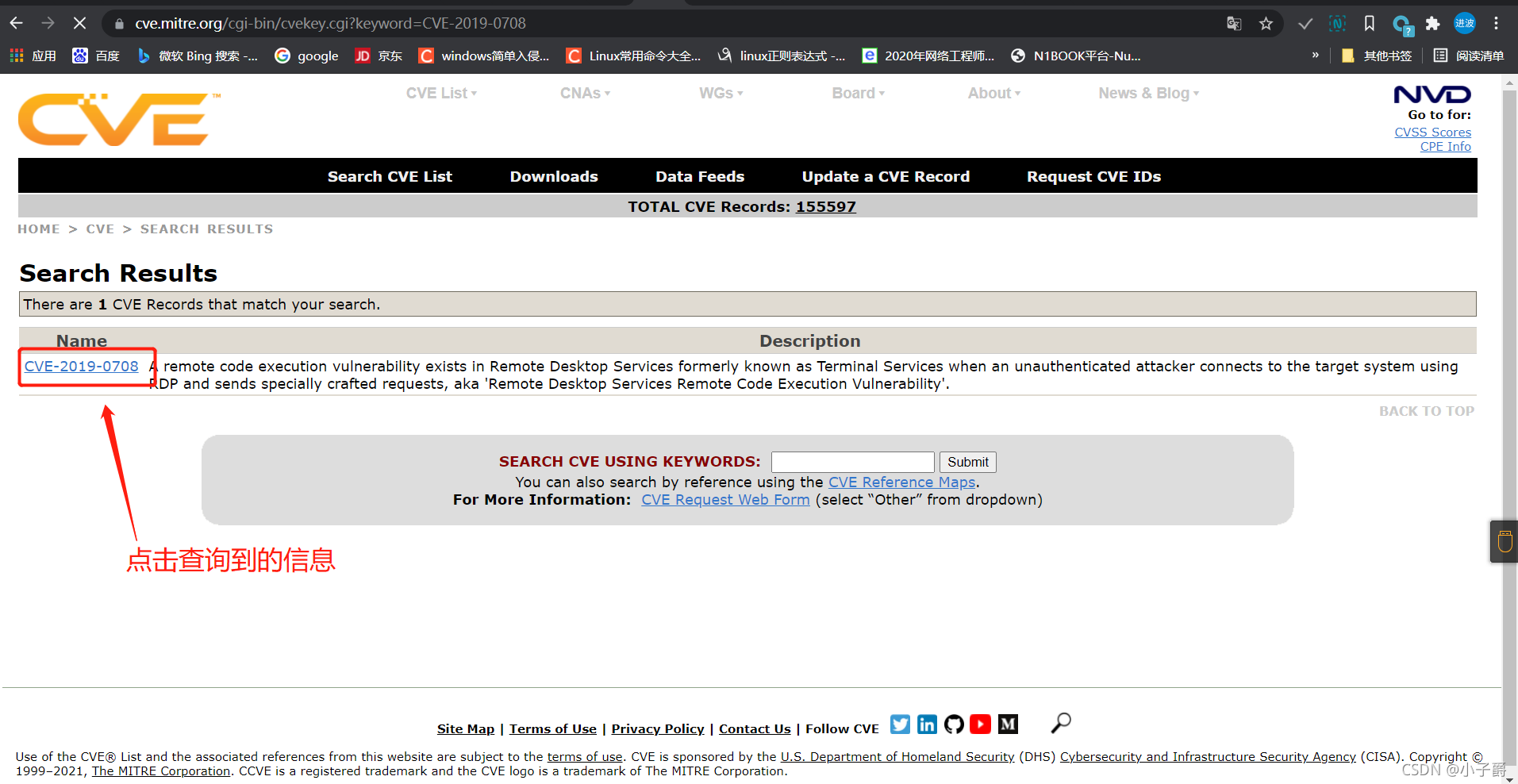Expand the CNAs dropdown menu
The width and height of the screenshot is (1518, 784).
coord(585,93)
